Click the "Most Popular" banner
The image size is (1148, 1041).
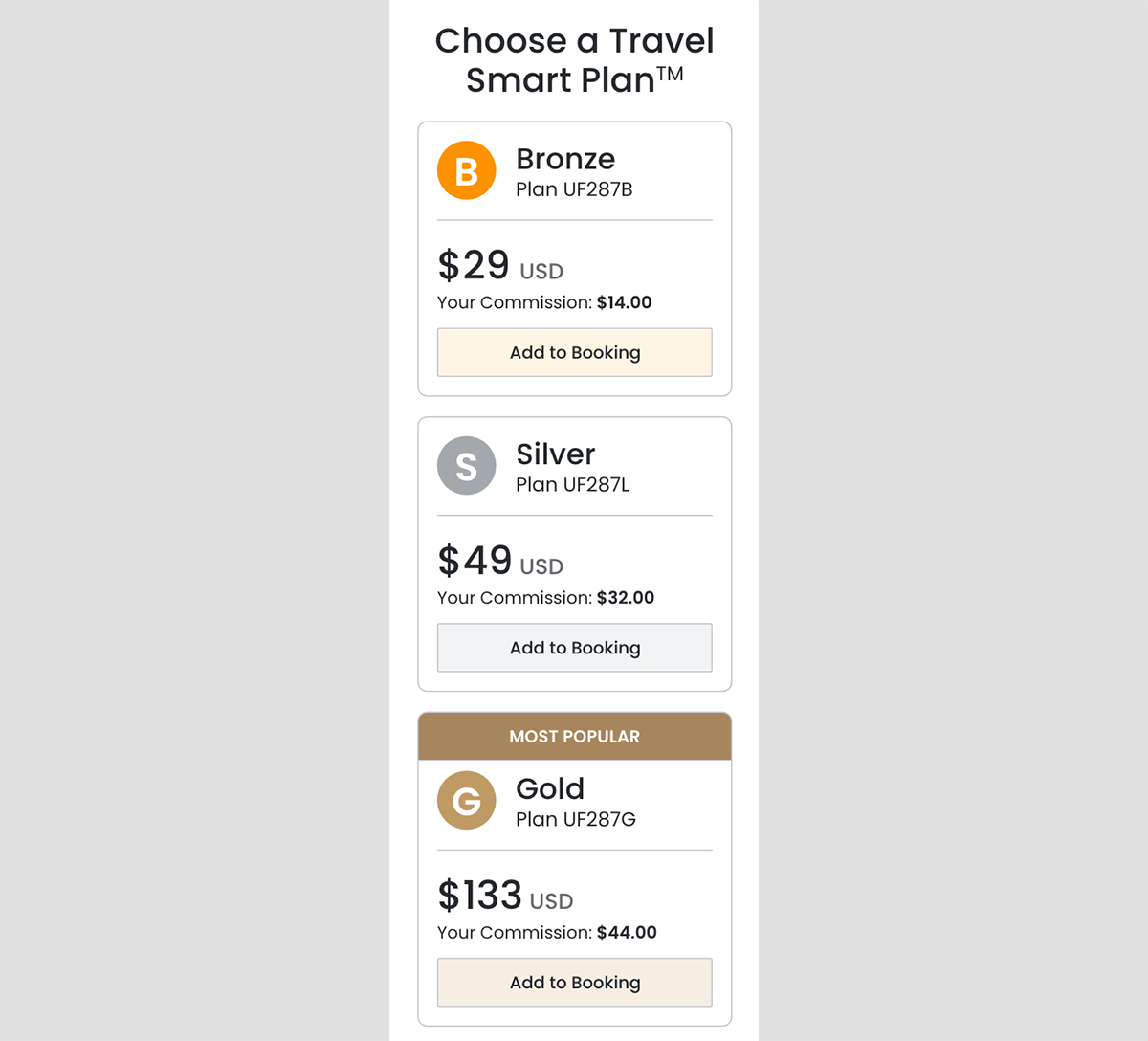tap(574, 737)
